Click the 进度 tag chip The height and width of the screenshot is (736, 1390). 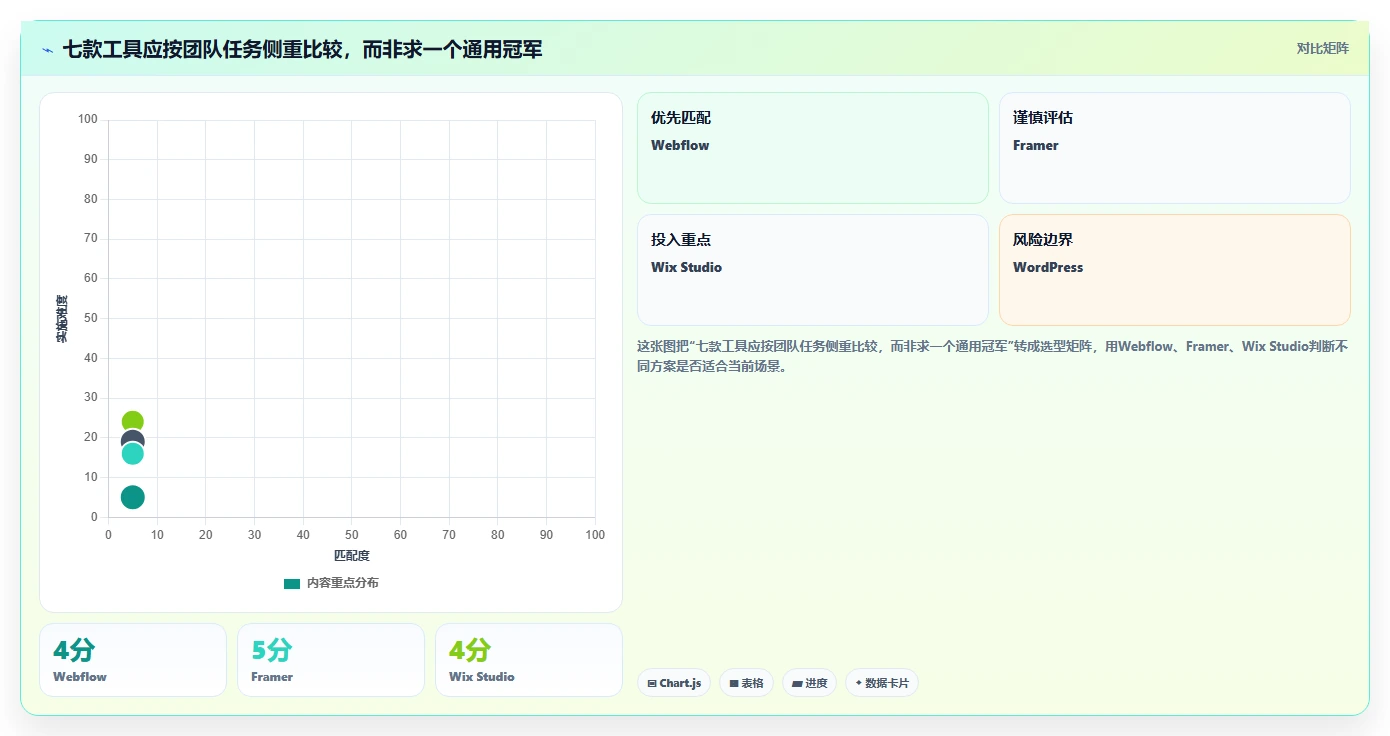point(809,683)
